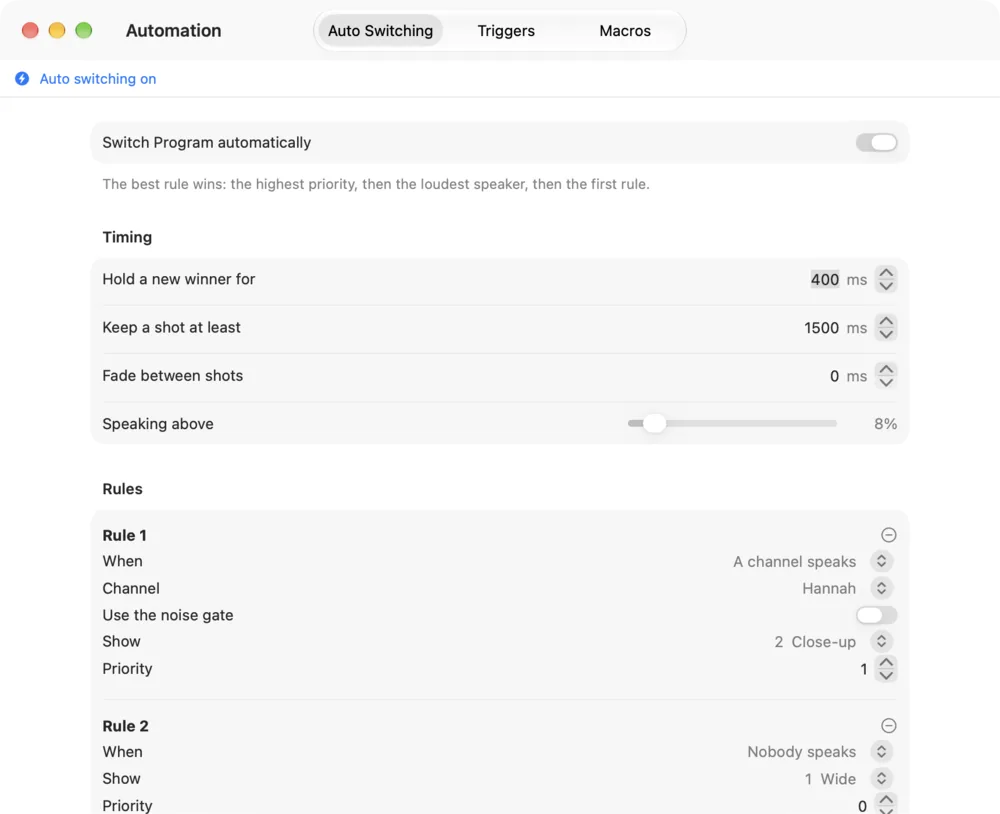The image size is (1000, 814).
Task: Click the 'Speaking above' label
Action: pyautogui.click(x=158, y=424)
